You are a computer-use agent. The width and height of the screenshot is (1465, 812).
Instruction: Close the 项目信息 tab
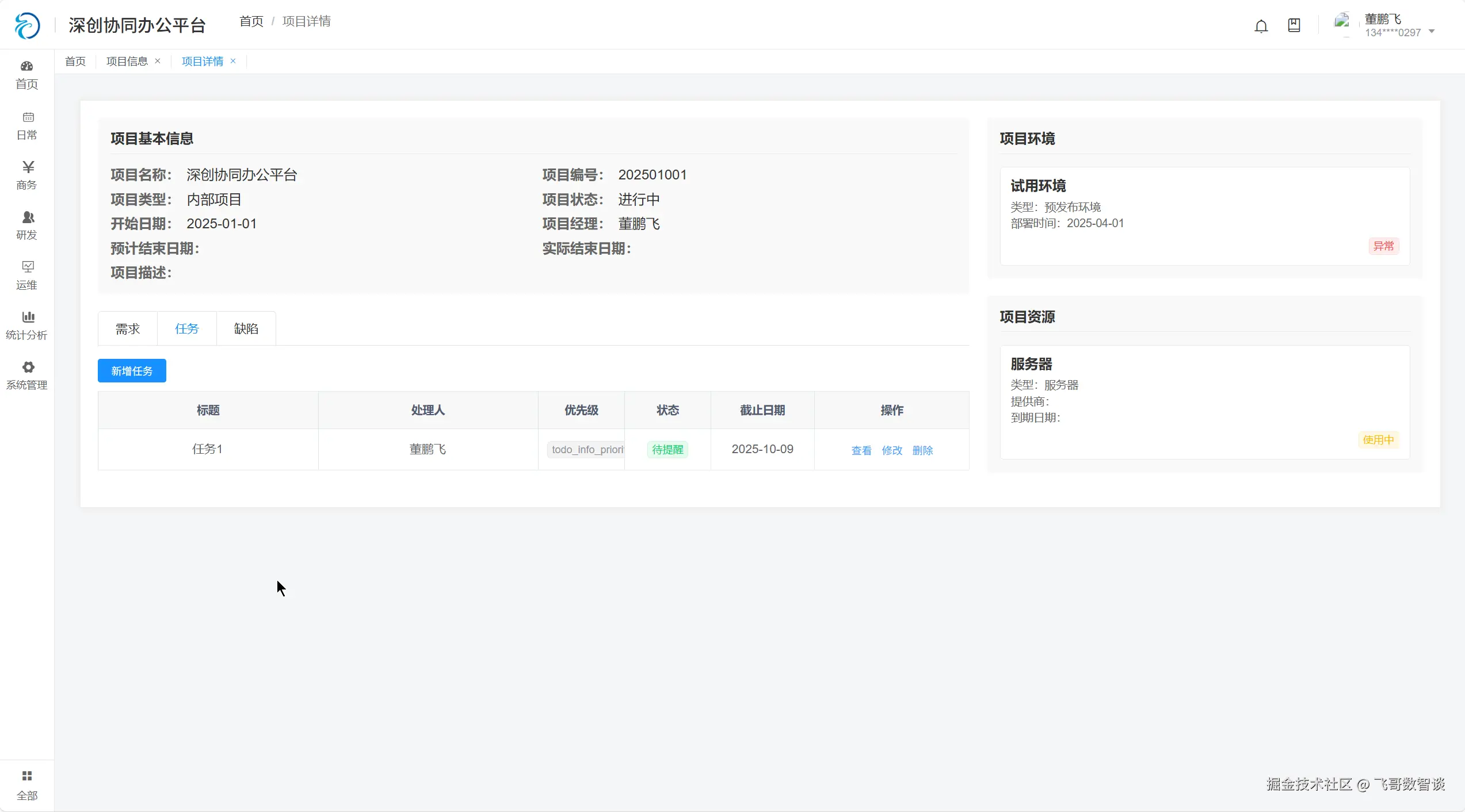(158, 60)
